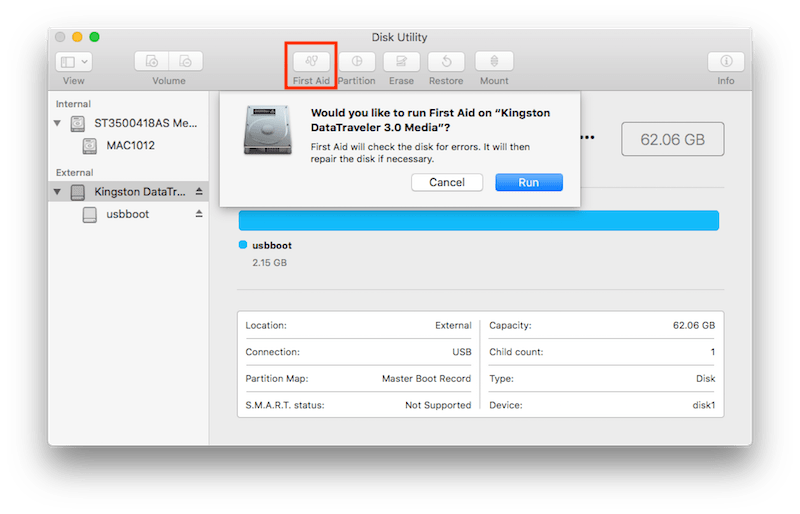Minimize window with yellow button
The width and height of the screenshot is (800, 514).
click(77, 37)
